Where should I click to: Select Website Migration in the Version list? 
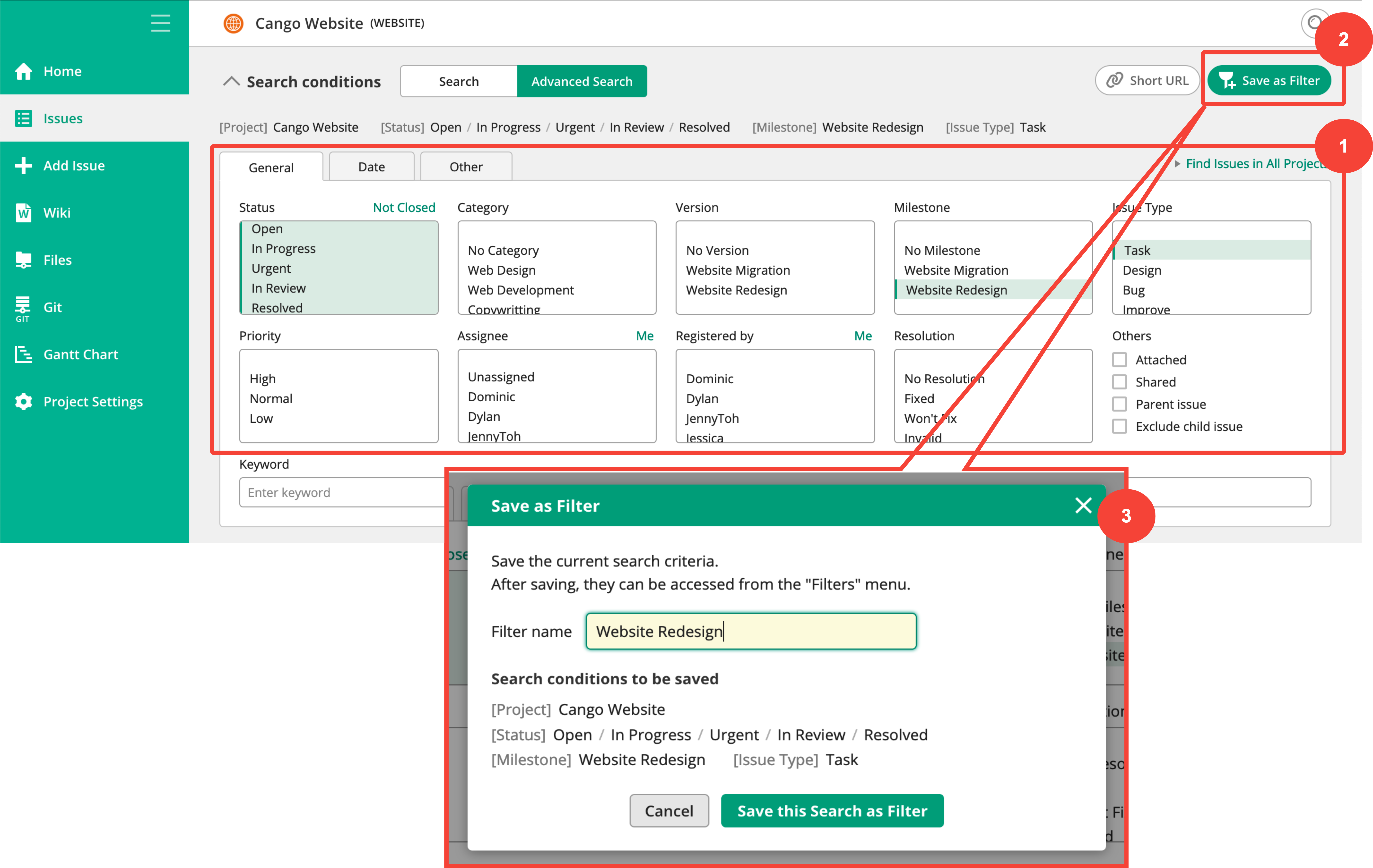(775, 270)
